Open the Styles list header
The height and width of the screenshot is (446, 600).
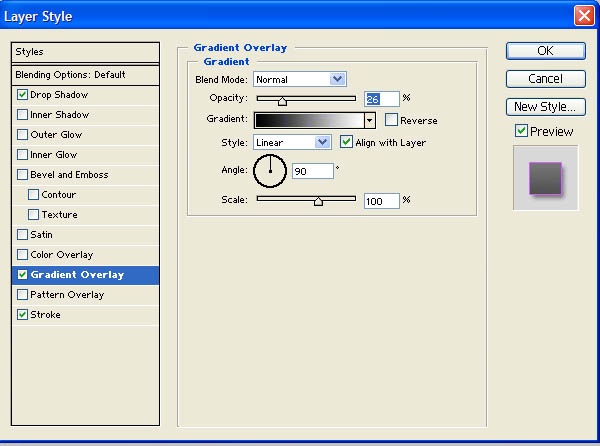point(85,52)
